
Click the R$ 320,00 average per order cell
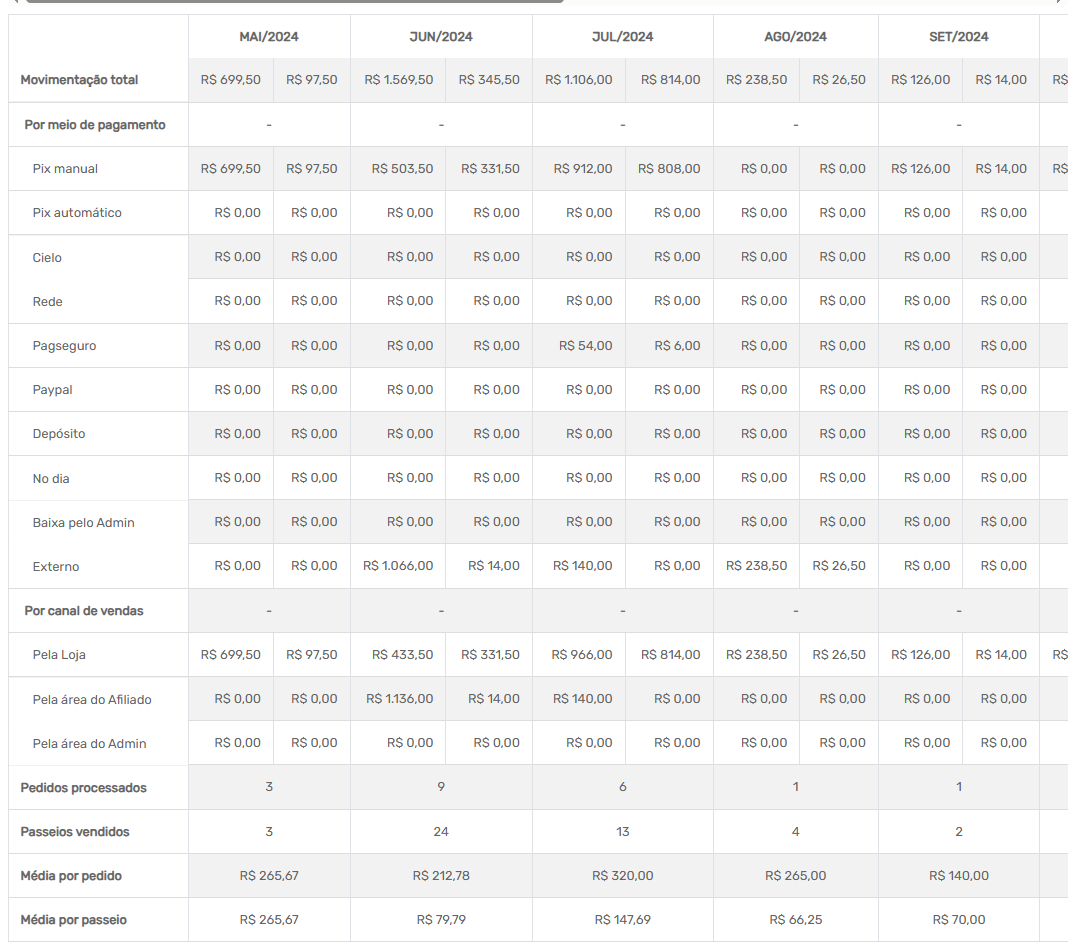[623, 875]
